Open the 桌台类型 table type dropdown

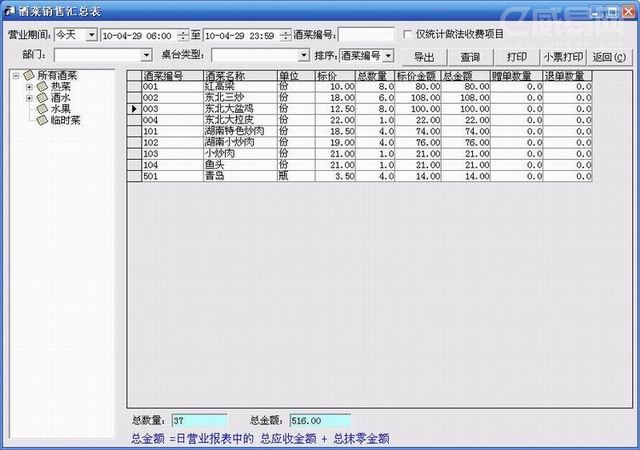(303, 56)
